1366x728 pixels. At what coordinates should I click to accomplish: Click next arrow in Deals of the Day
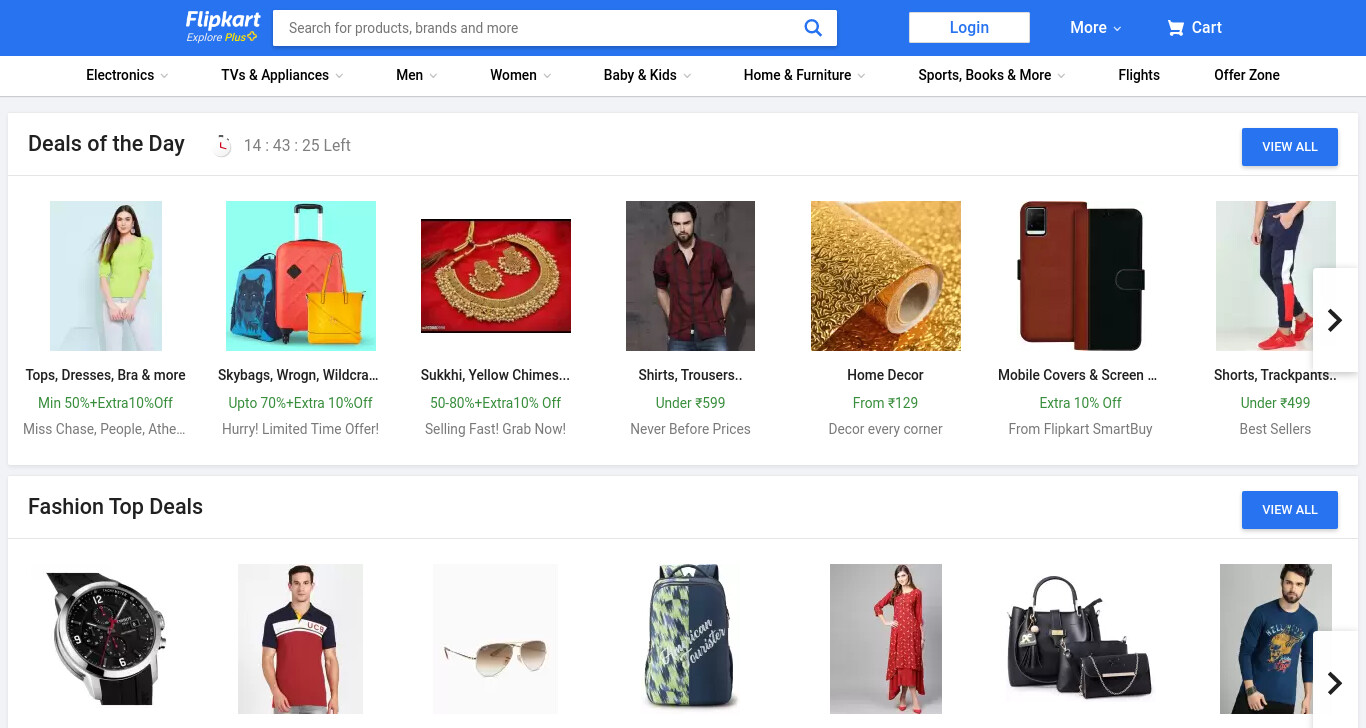tap(1334, 320)
